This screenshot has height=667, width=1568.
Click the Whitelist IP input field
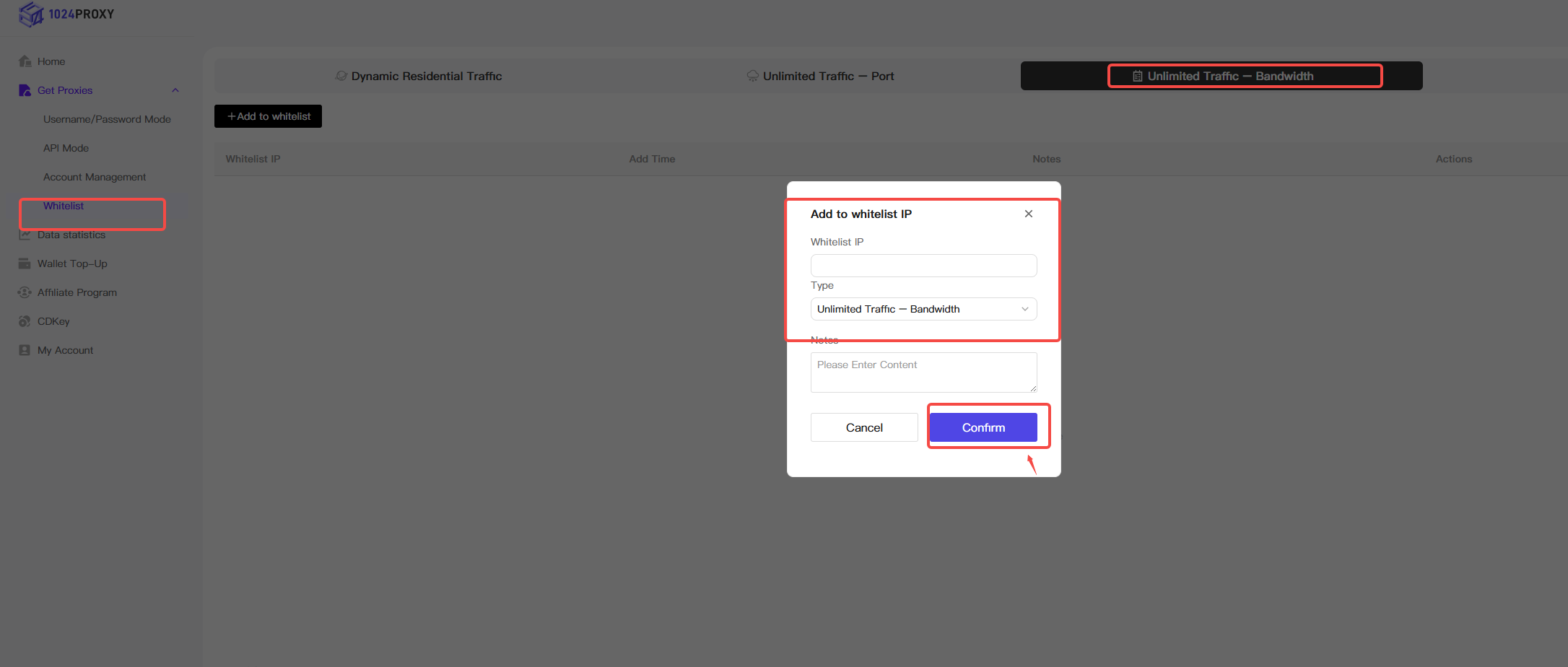(923, 266)
